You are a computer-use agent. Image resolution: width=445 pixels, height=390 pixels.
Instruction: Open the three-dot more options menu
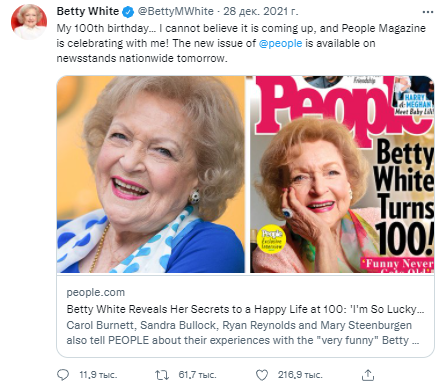tap(428, 12)
